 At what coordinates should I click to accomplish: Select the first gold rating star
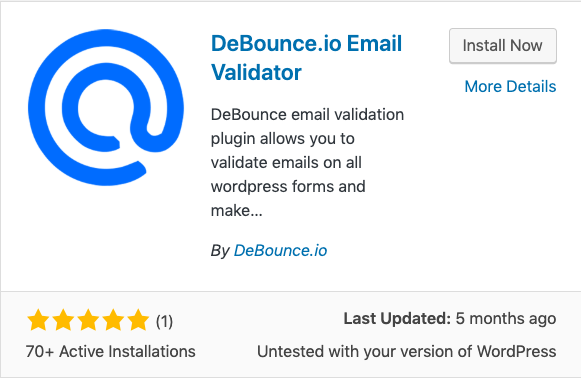point(38,320)
